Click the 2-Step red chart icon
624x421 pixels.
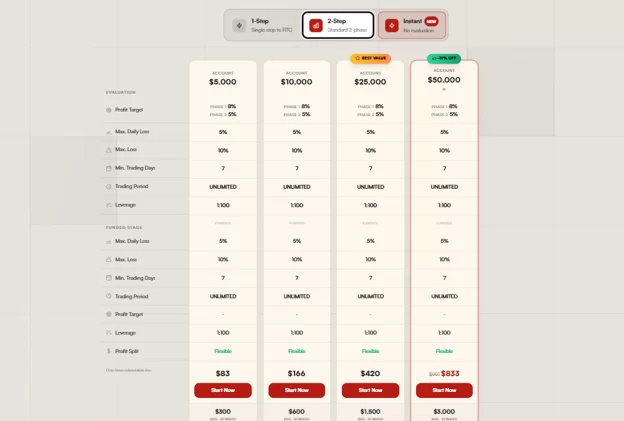(316, 25)
